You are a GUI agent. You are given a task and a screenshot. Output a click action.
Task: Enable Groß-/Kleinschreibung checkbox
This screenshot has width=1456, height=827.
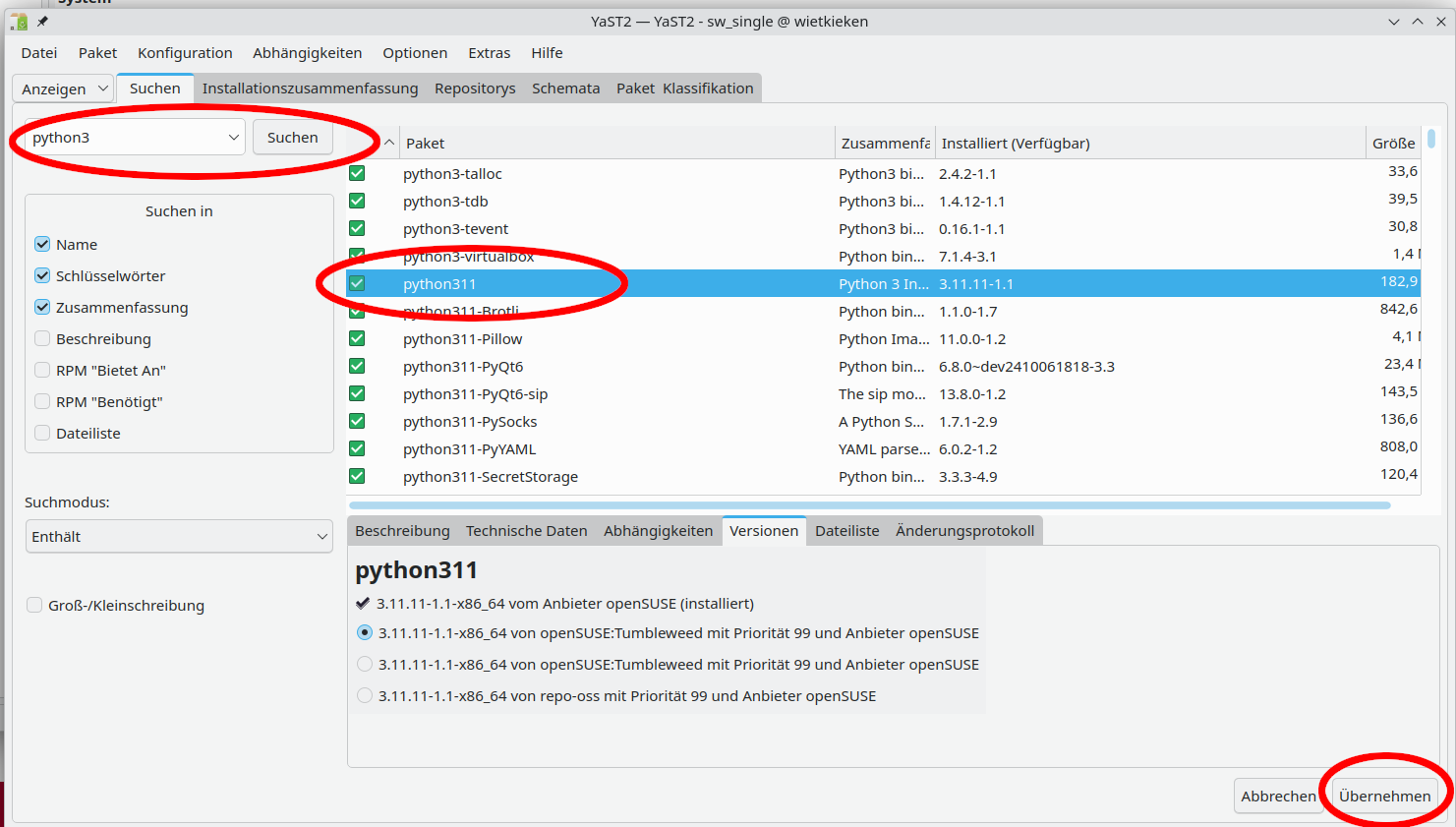tap(34, 606)
